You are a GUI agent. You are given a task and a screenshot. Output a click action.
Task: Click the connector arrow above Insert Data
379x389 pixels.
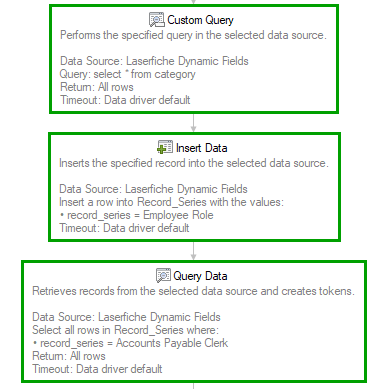193,123
